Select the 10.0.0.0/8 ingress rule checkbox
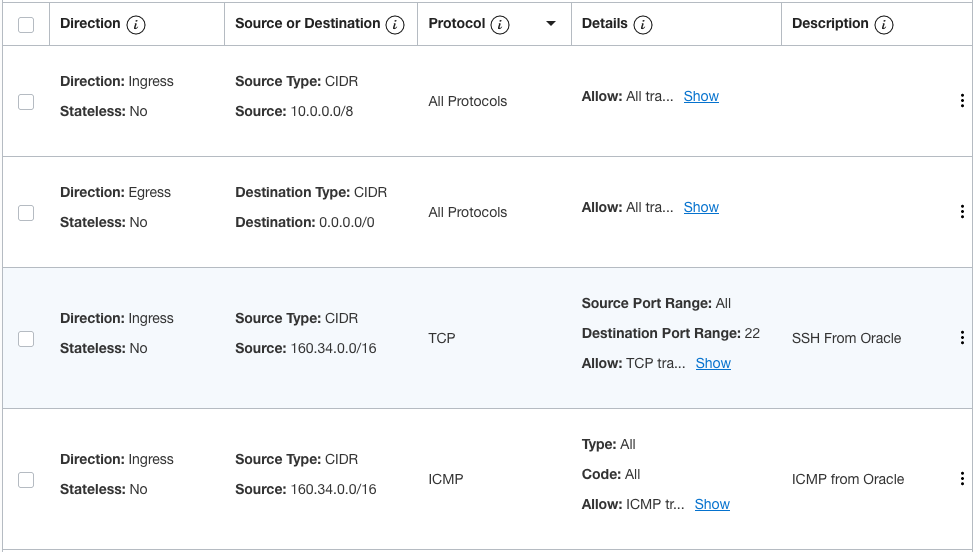Image resolution: width=973 pixels, height=552 pixels. pyautogui.click(x=26, y=102)
